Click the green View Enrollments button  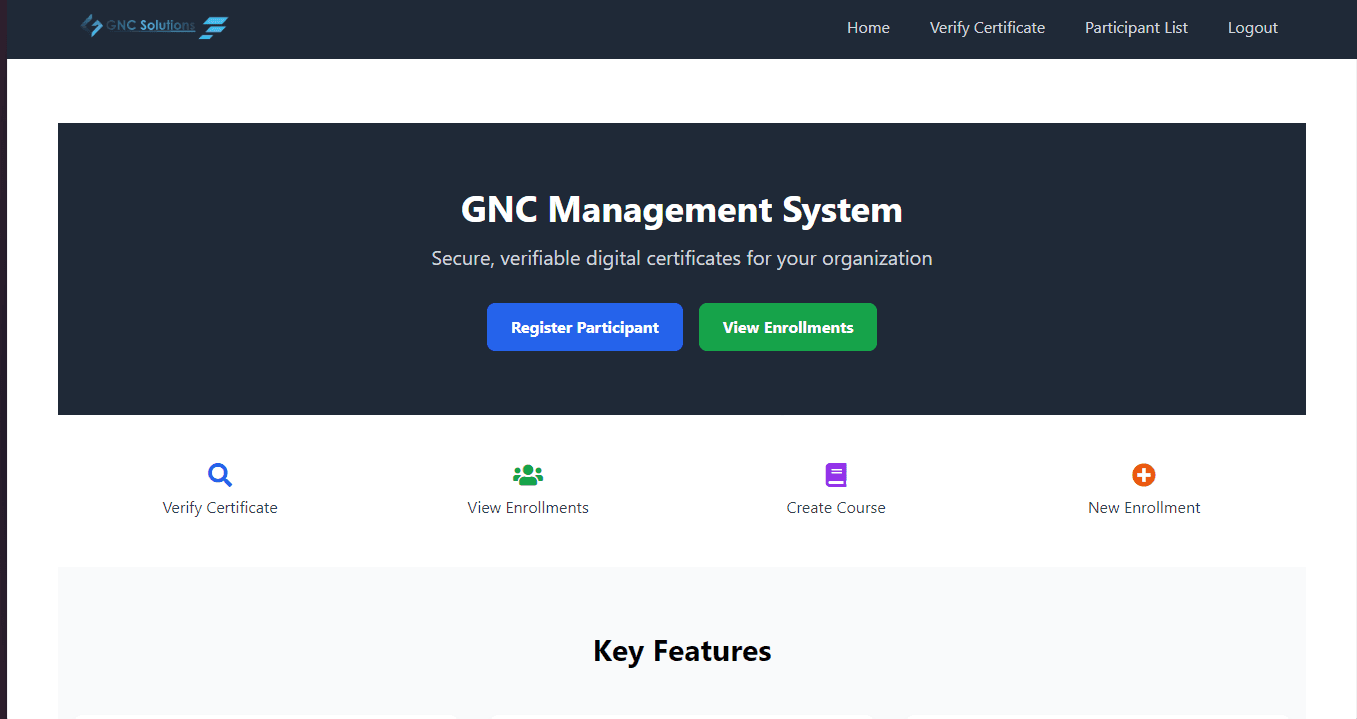point(788,327)
